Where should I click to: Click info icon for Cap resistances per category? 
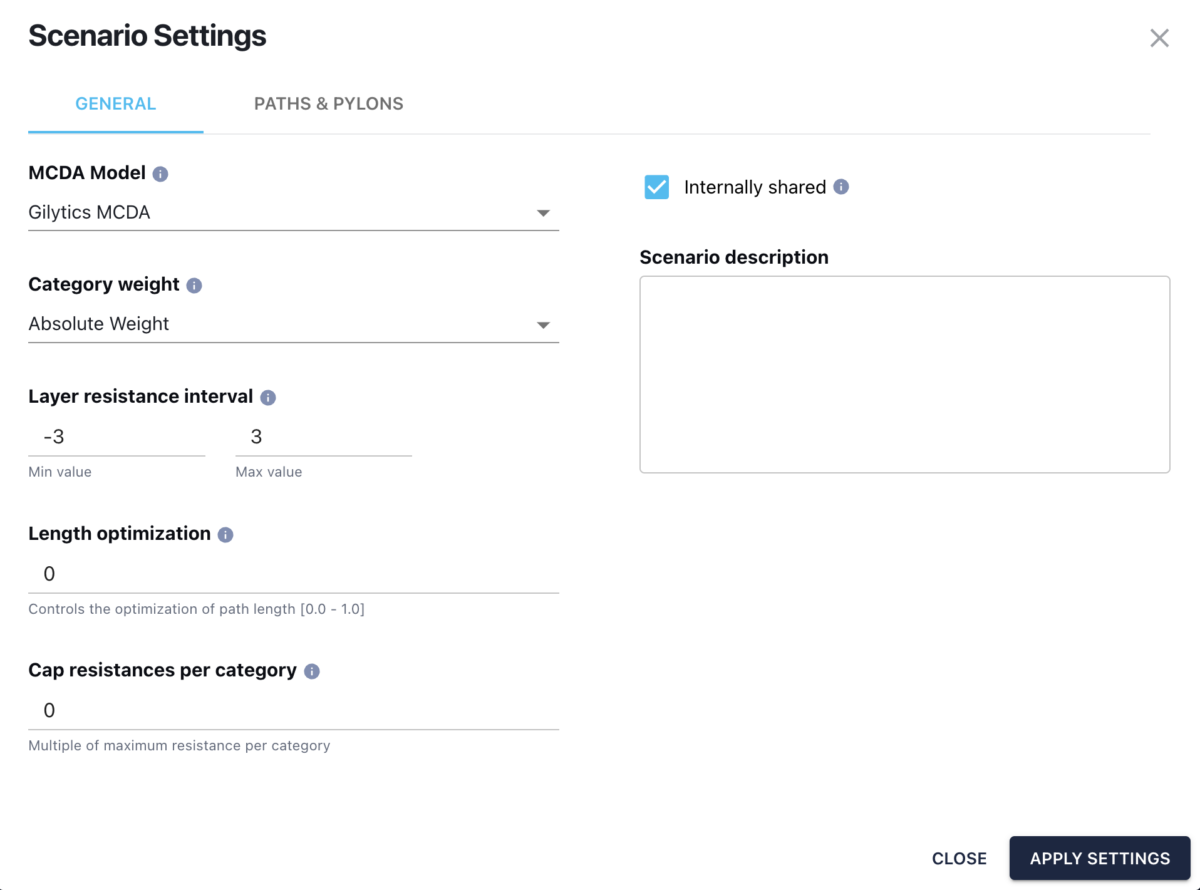(x=312, y=671)
